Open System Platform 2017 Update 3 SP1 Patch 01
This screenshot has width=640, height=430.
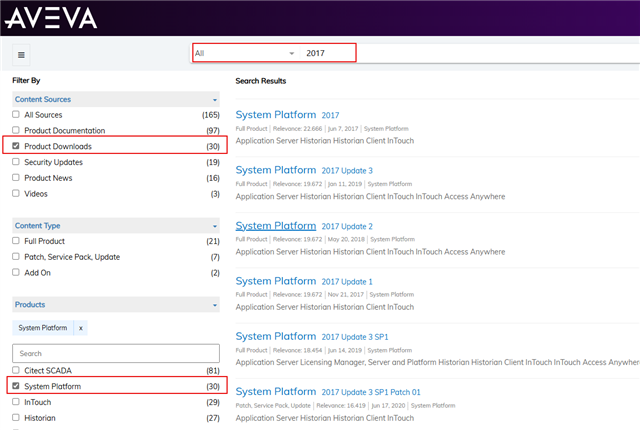328,392
